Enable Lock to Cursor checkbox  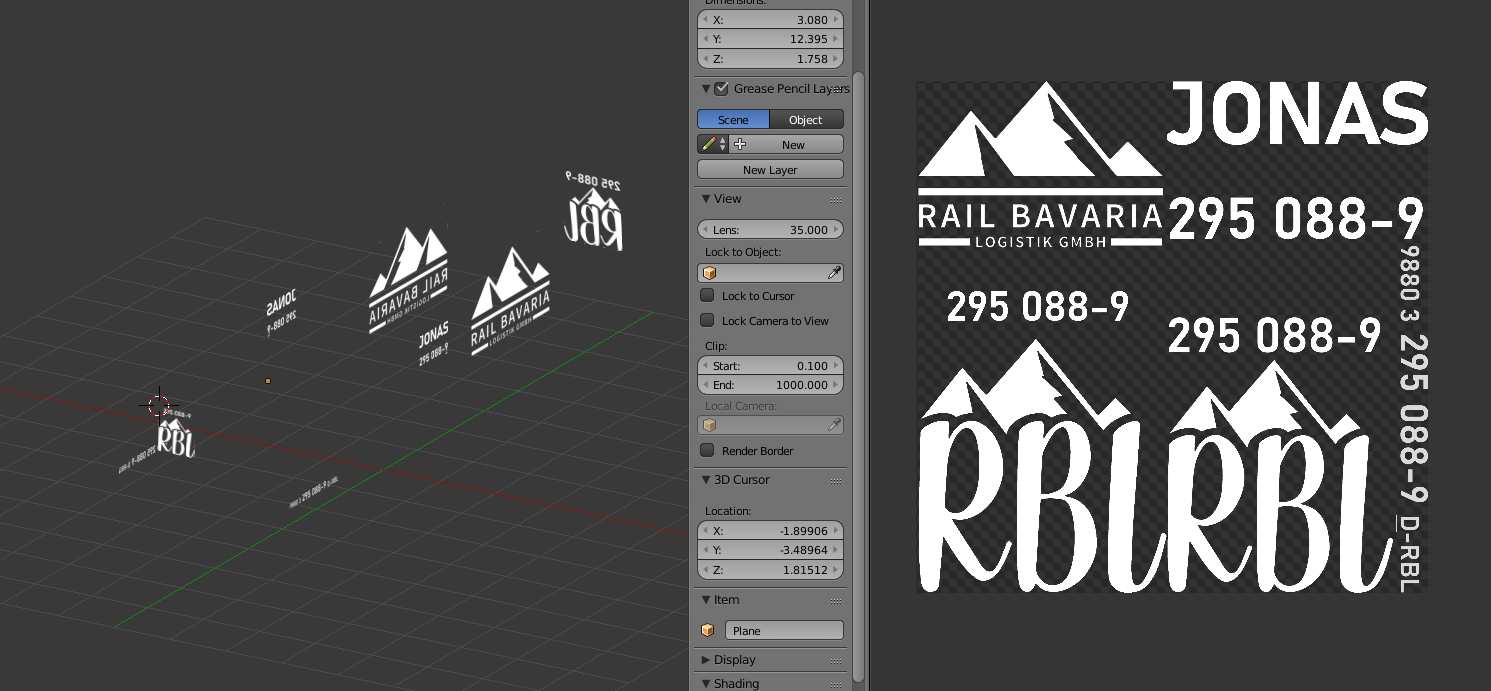[707, 296]
